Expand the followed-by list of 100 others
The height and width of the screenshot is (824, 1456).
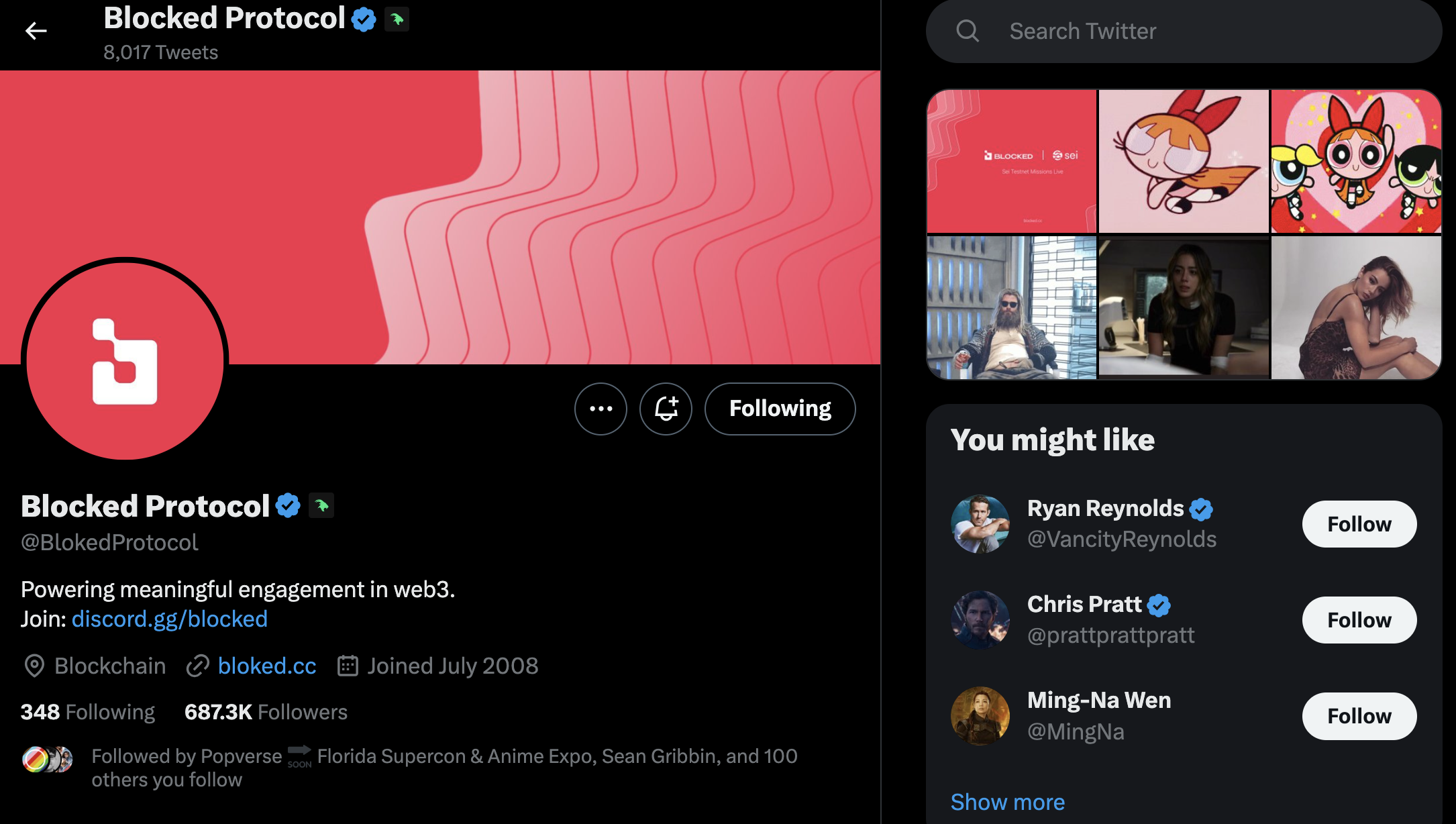tap(443, 767)
